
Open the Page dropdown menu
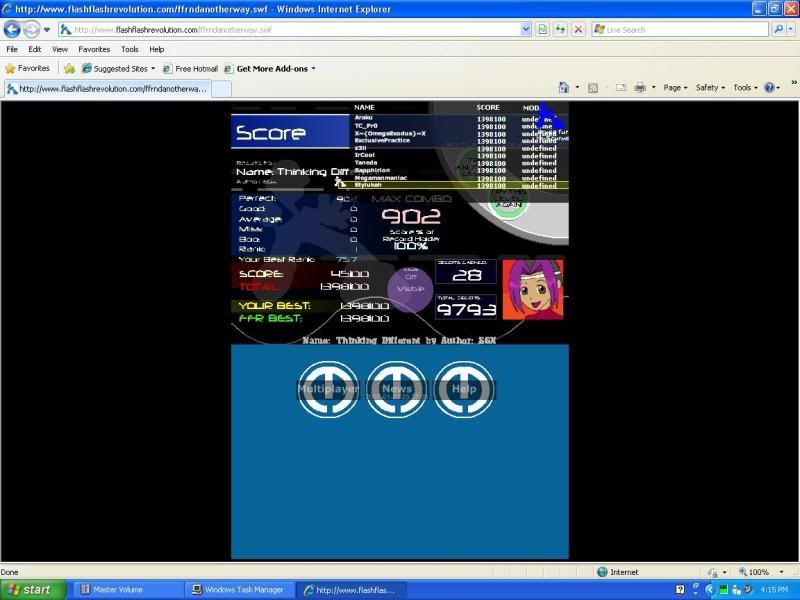point(675,88)
